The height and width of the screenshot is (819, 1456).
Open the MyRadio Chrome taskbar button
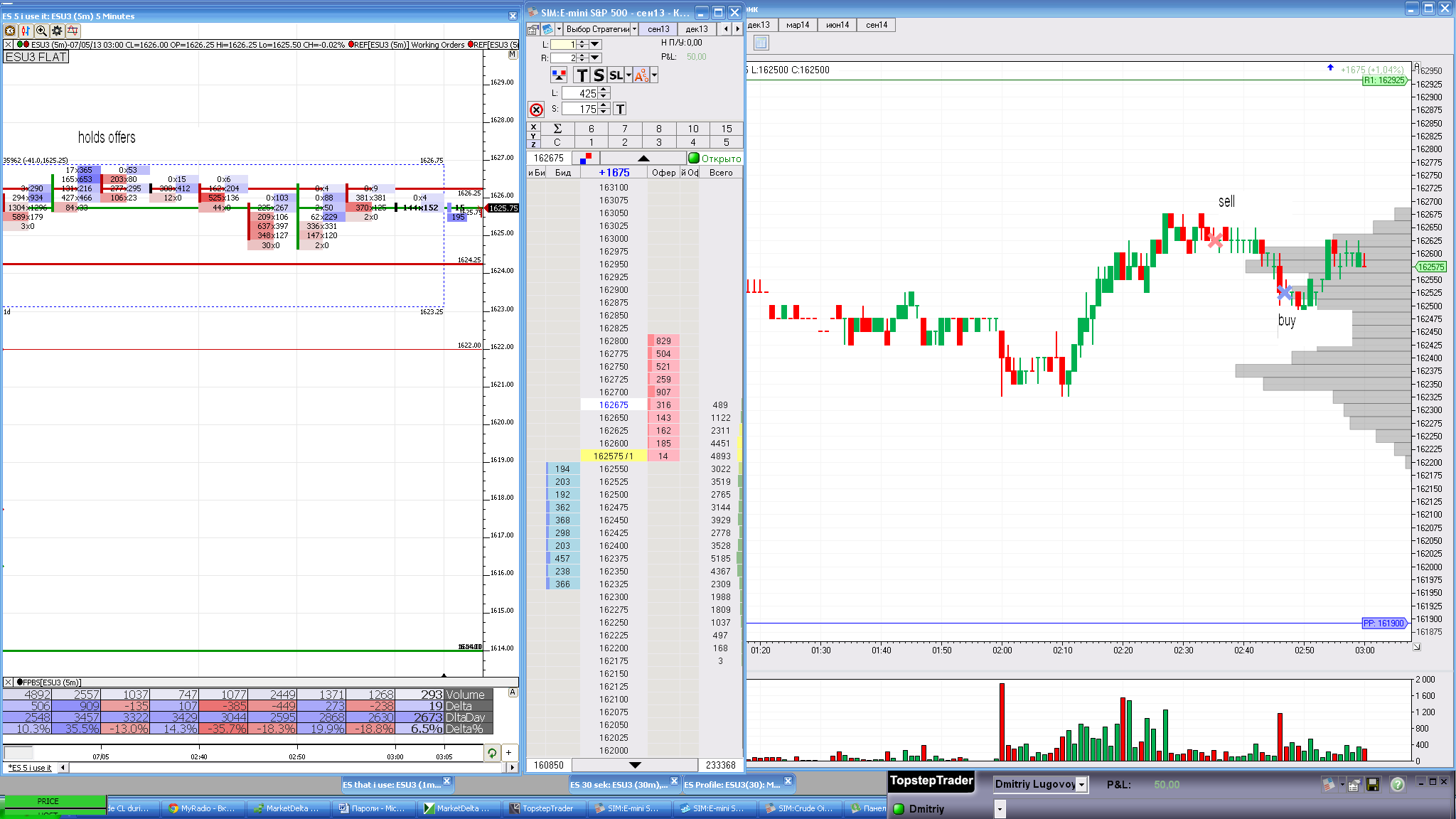(x=203, y=808)
